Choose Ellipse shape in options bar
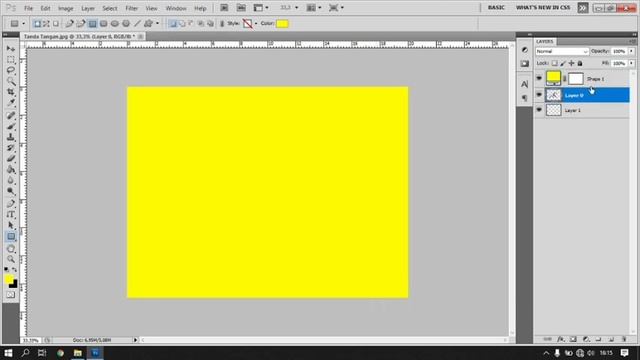 115,24
